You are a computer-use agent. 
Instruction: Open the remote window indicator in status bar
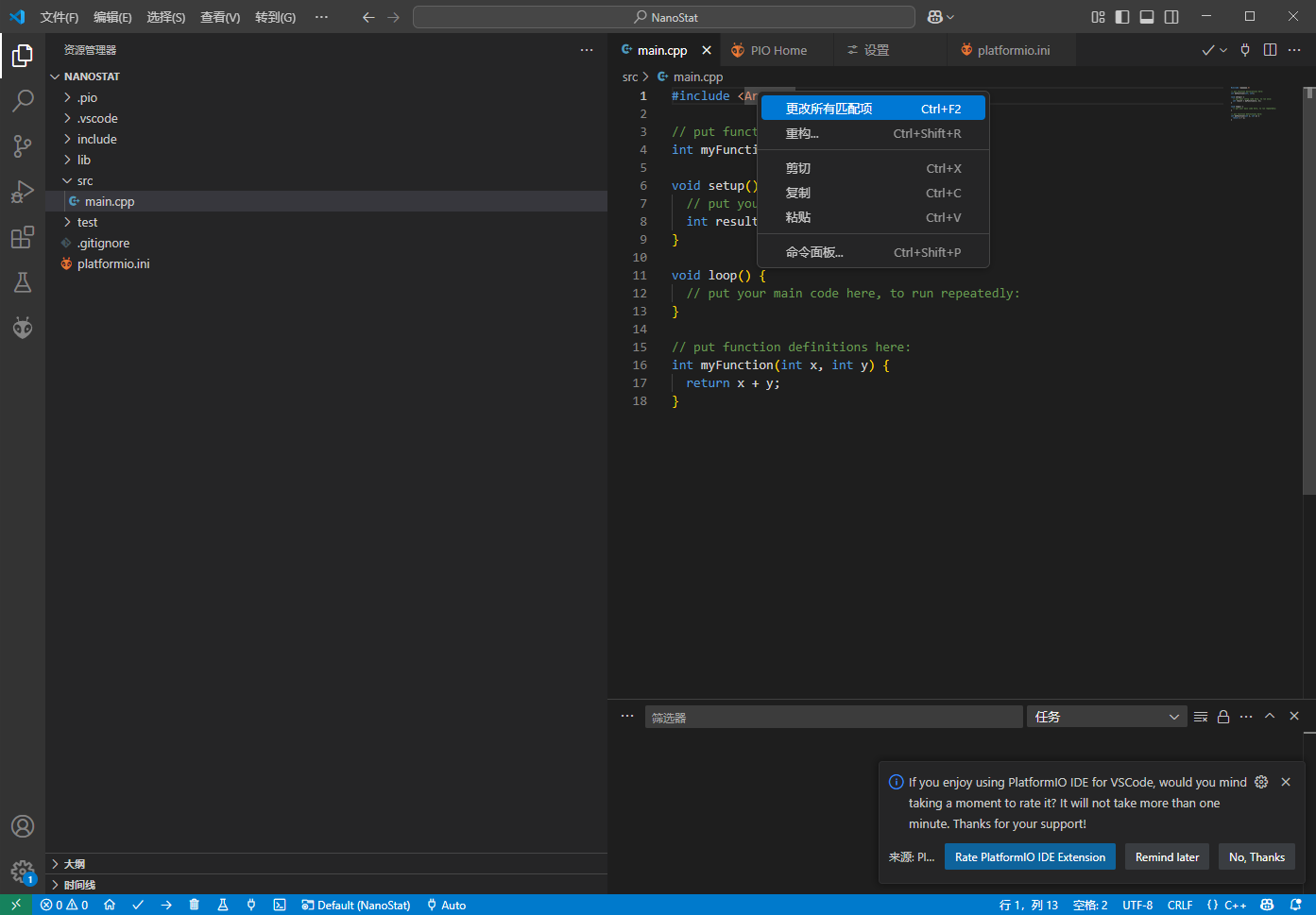pyautogui.click(x=16, y=905)
